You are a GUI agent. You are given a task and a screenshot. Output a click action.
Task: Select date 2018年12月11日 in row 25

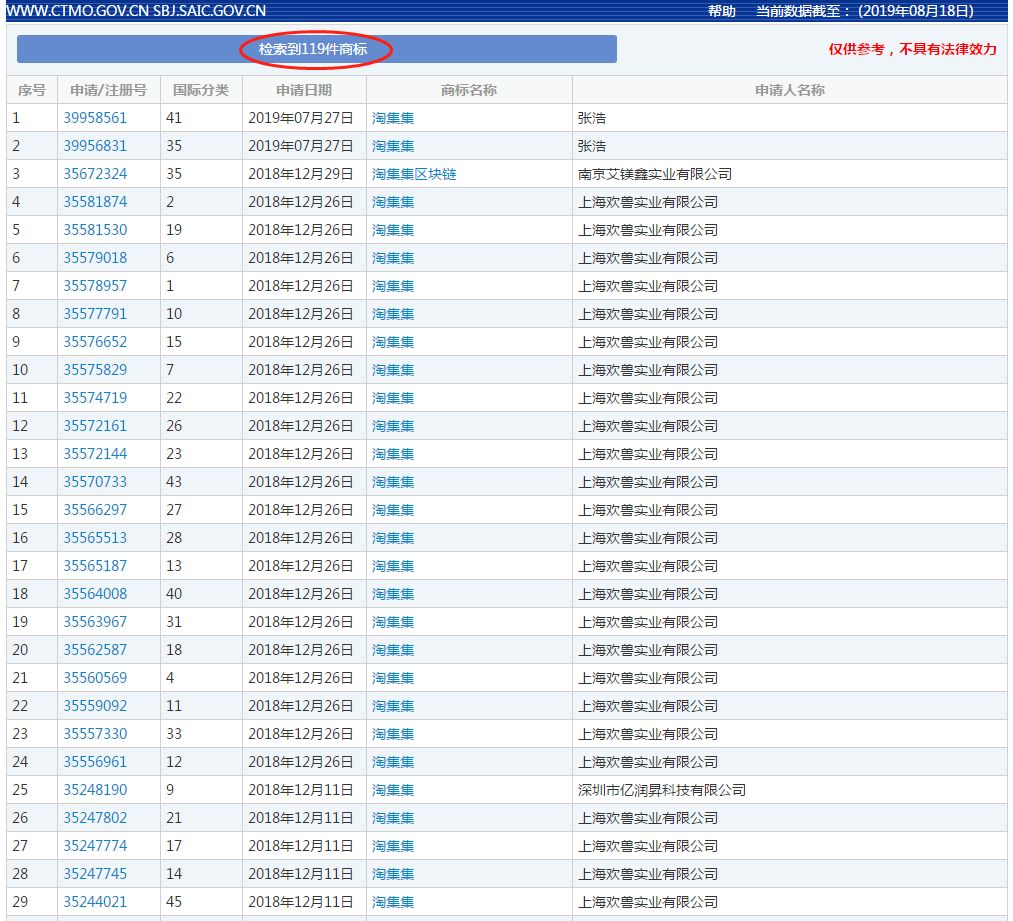point(300,790)
